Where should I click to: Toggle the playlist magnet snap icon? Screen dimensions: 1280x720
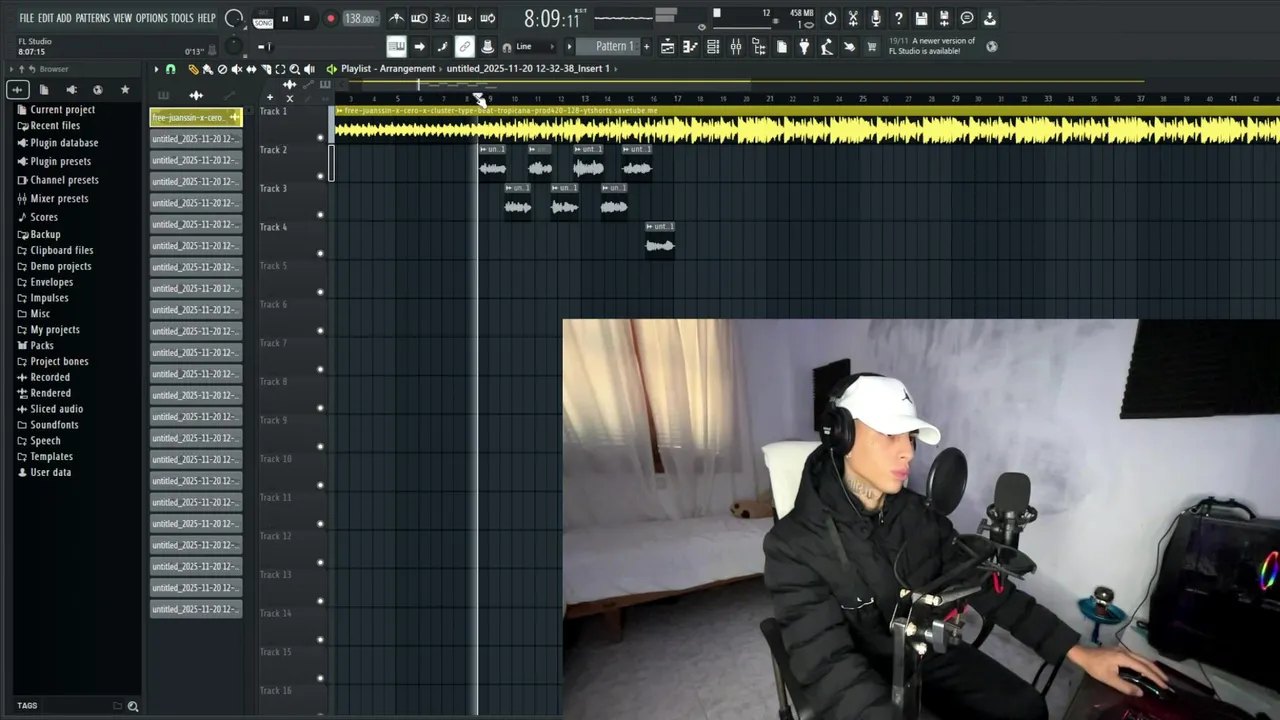click(170, 69)
